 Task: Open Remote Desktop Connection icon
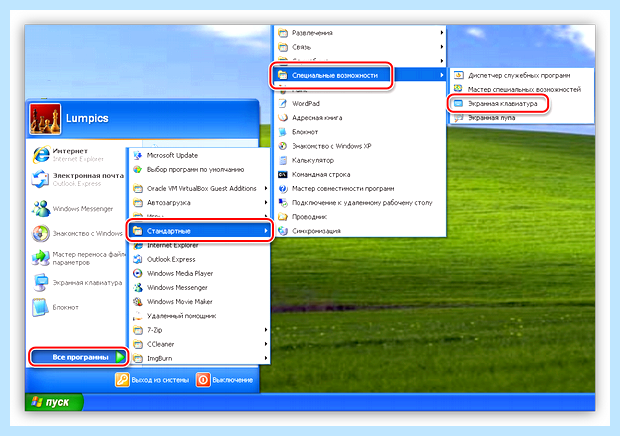click(x=283, y=203)
